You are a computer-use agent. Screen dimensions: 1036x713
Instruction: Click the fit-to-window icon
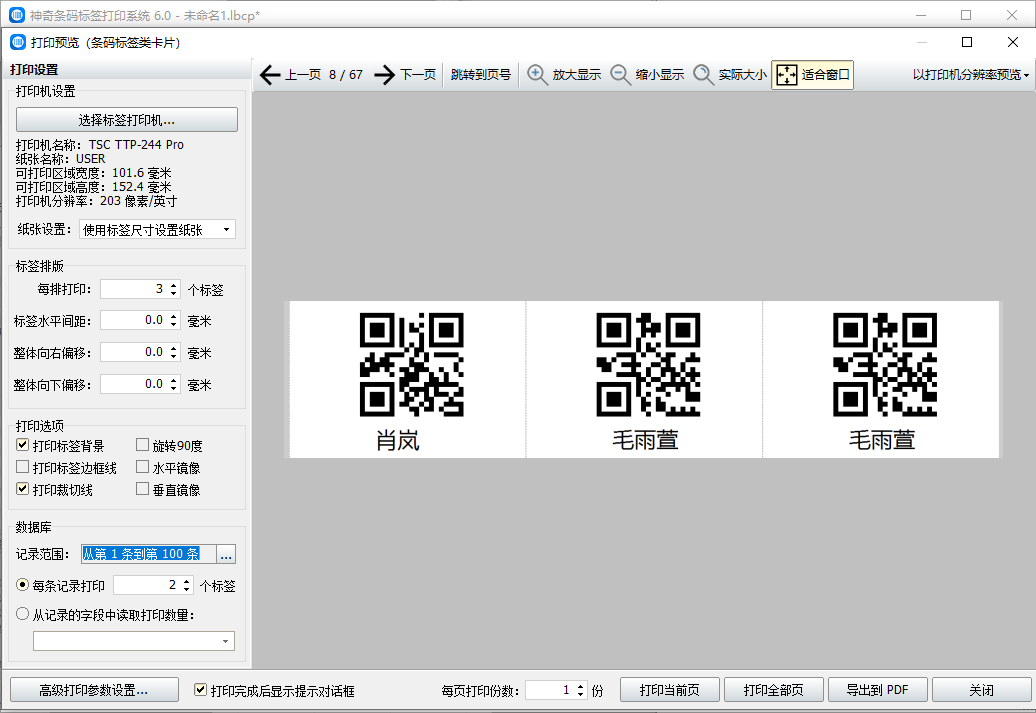[x=786, y=75]
